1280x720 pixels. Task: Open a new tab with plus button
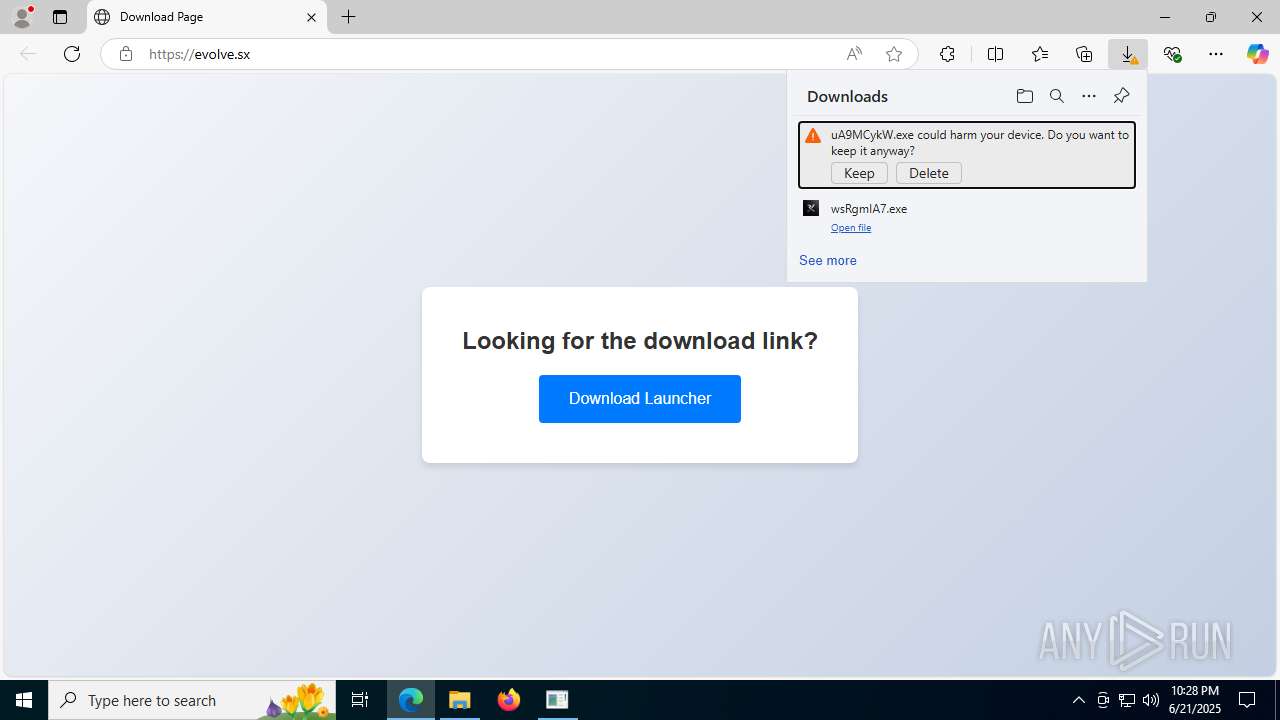click(x=348, y=17)
